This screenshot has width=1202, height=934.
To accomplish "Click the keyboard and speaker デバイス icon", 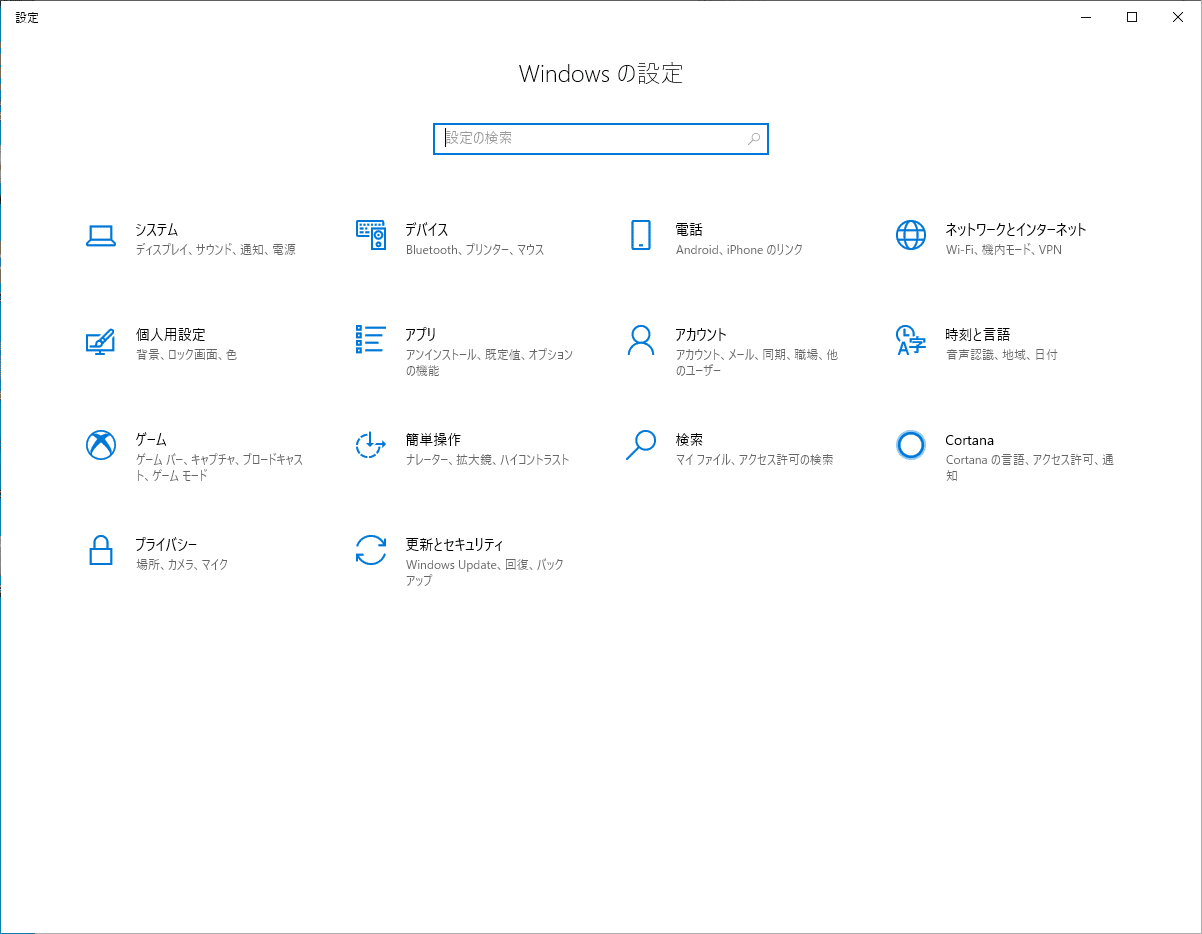I will tap(371, 235).
